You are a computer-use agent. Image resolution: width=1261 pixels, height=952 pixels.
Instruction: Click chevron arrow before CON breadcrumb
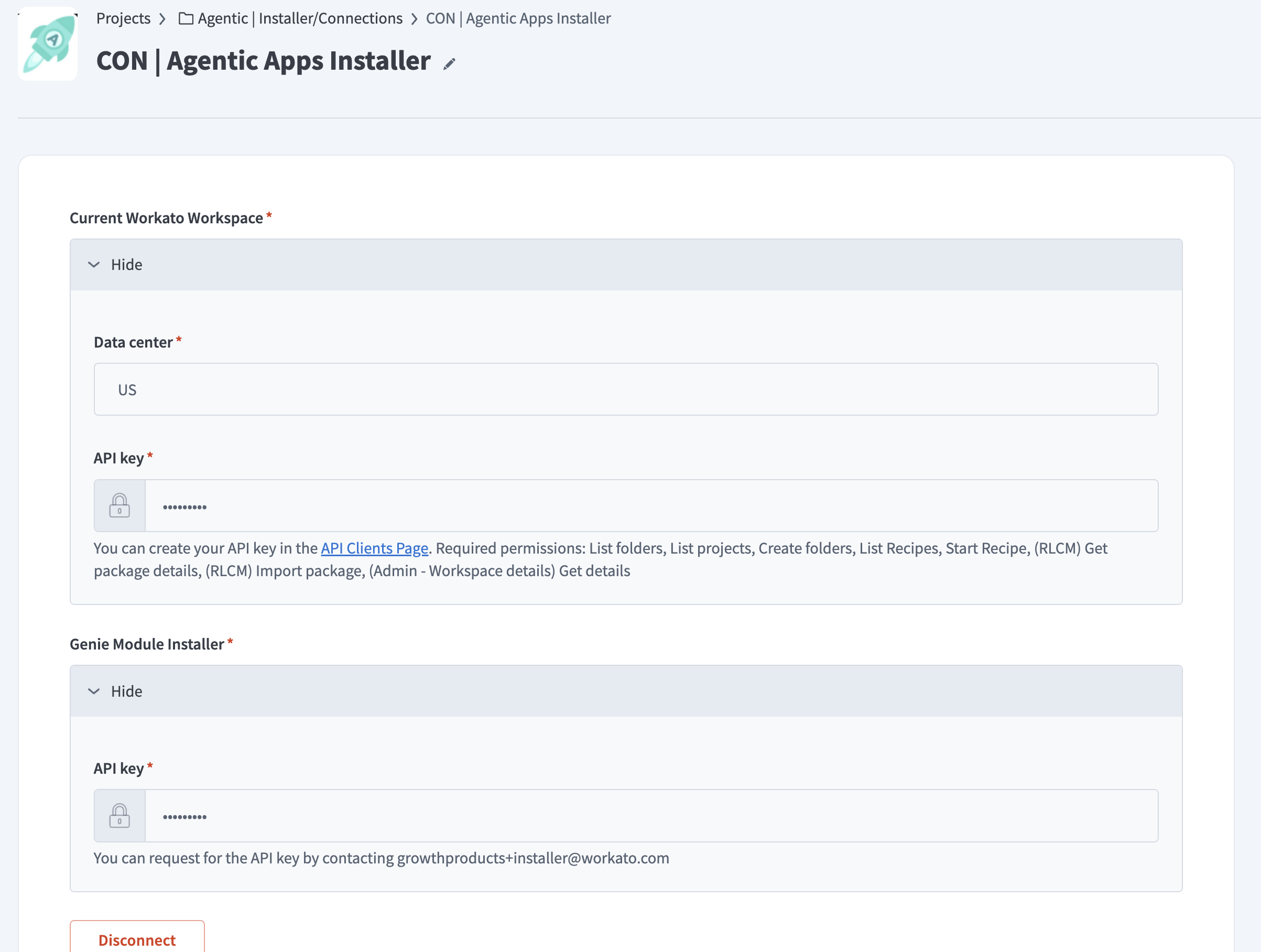click(415, 19)
